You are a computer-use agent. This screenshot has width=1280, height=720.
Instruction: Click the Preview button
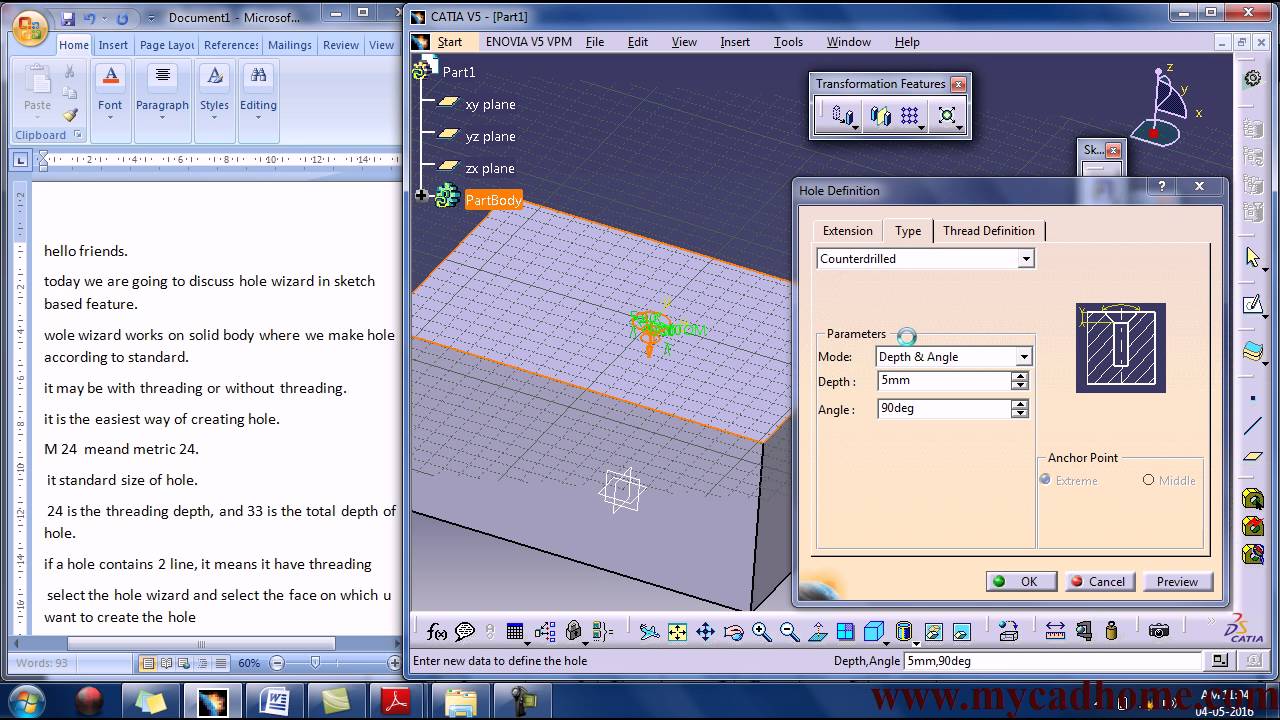[x=1177, y=581]
